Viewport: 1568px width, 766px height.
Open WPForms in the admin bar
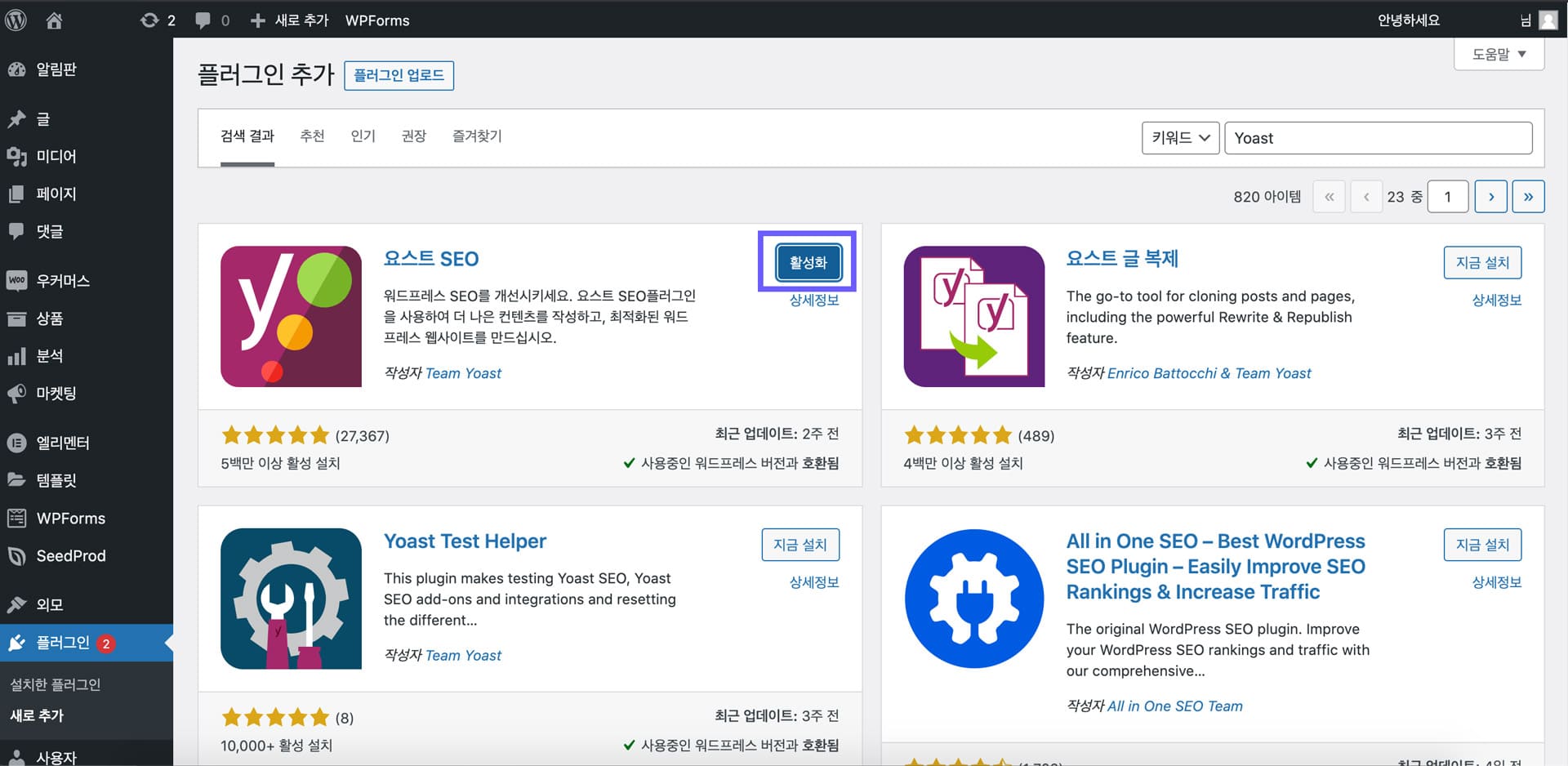point(377,20)
